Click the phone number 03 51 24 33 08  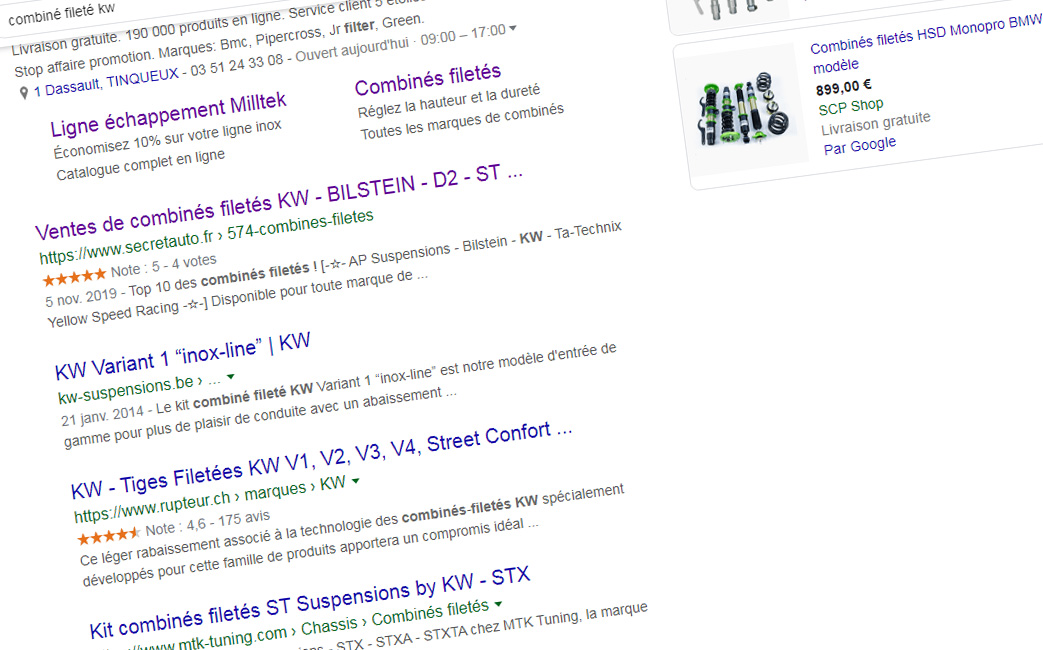pyautogui.click(x=237, y=65)
